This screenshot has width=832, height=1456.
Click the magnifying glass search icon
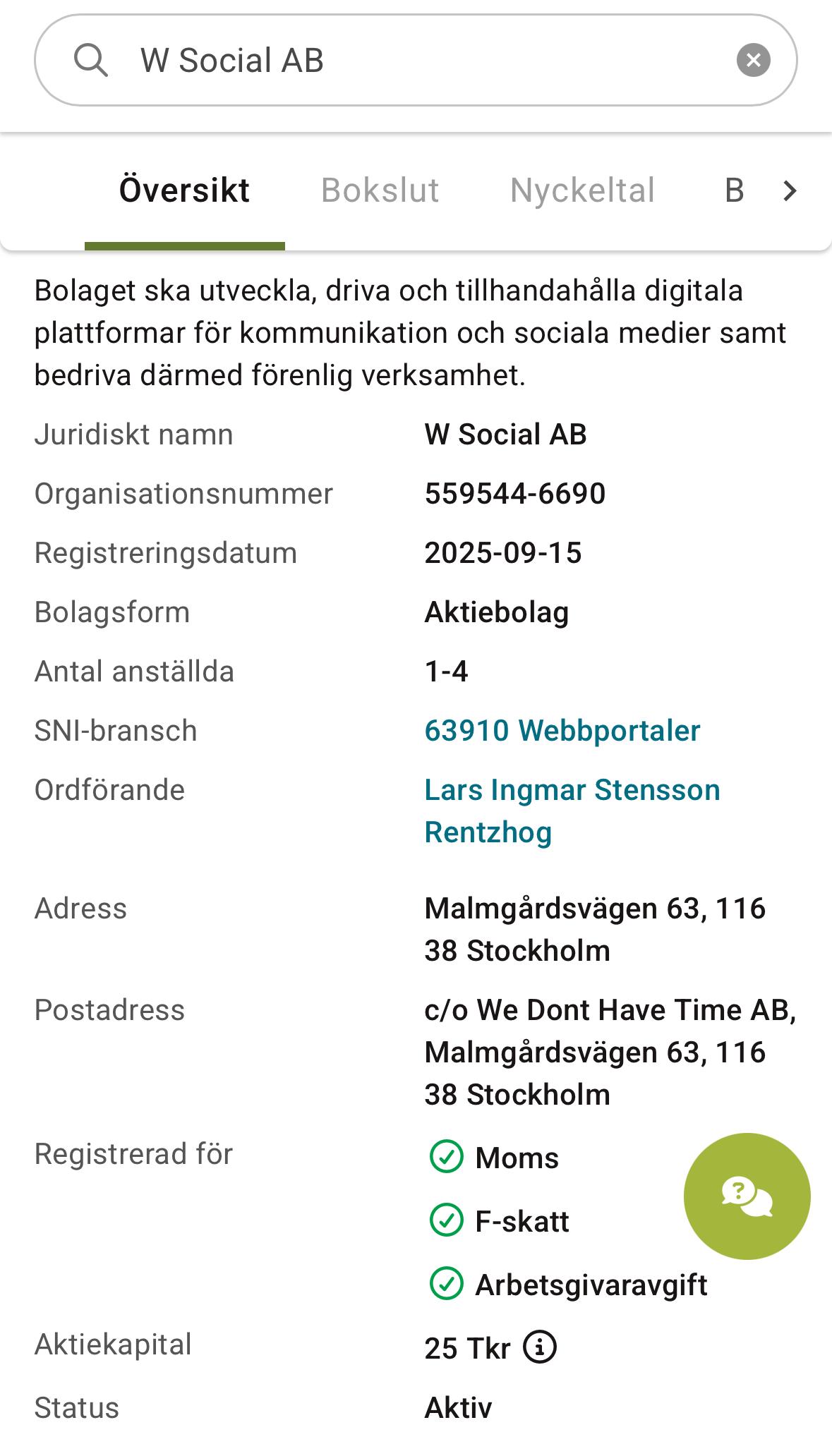pyautogui.click(x=91, y=60)
